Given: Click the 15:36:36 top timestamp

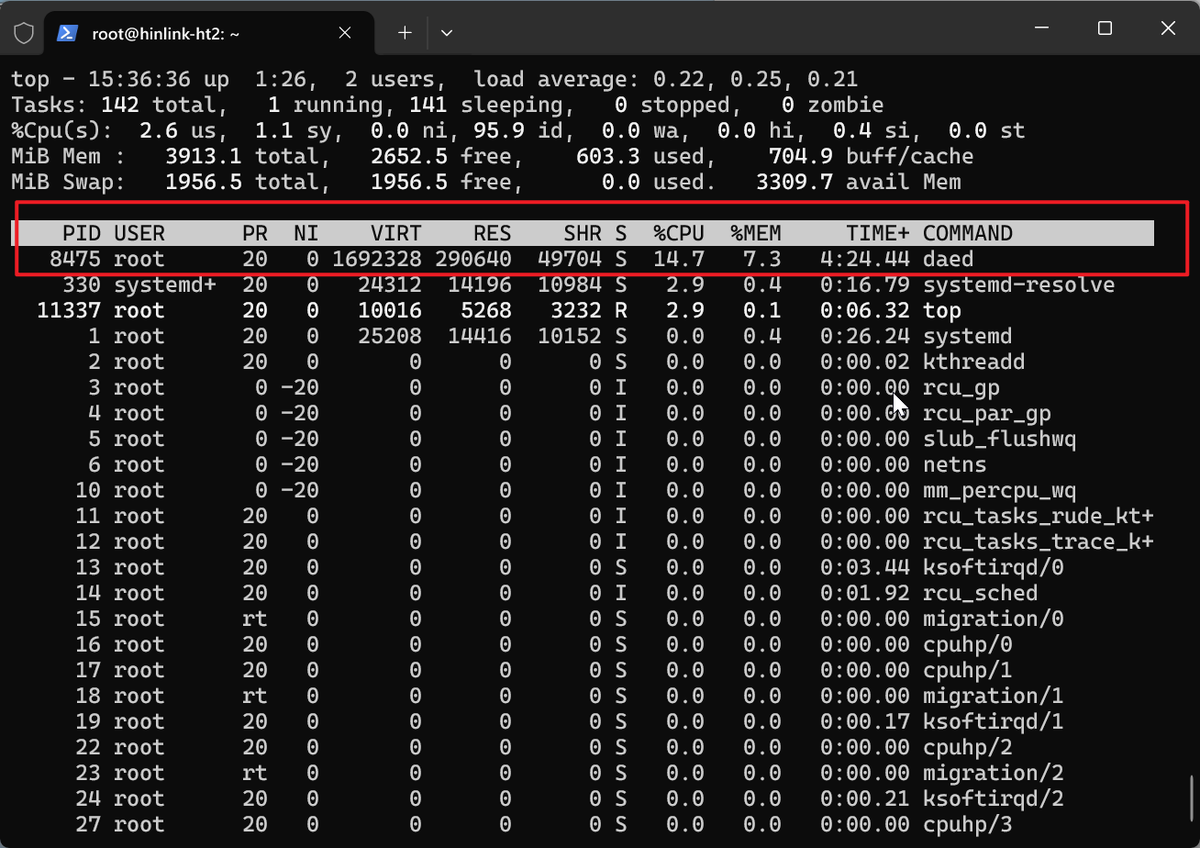Looking at the screenshot, I should pos(139,79).
